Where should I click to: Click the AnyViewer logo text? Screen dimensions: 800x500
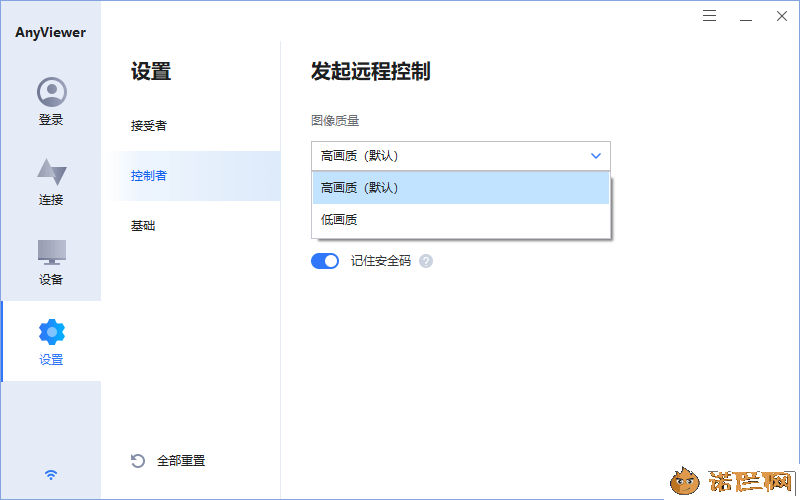[51, 33]
